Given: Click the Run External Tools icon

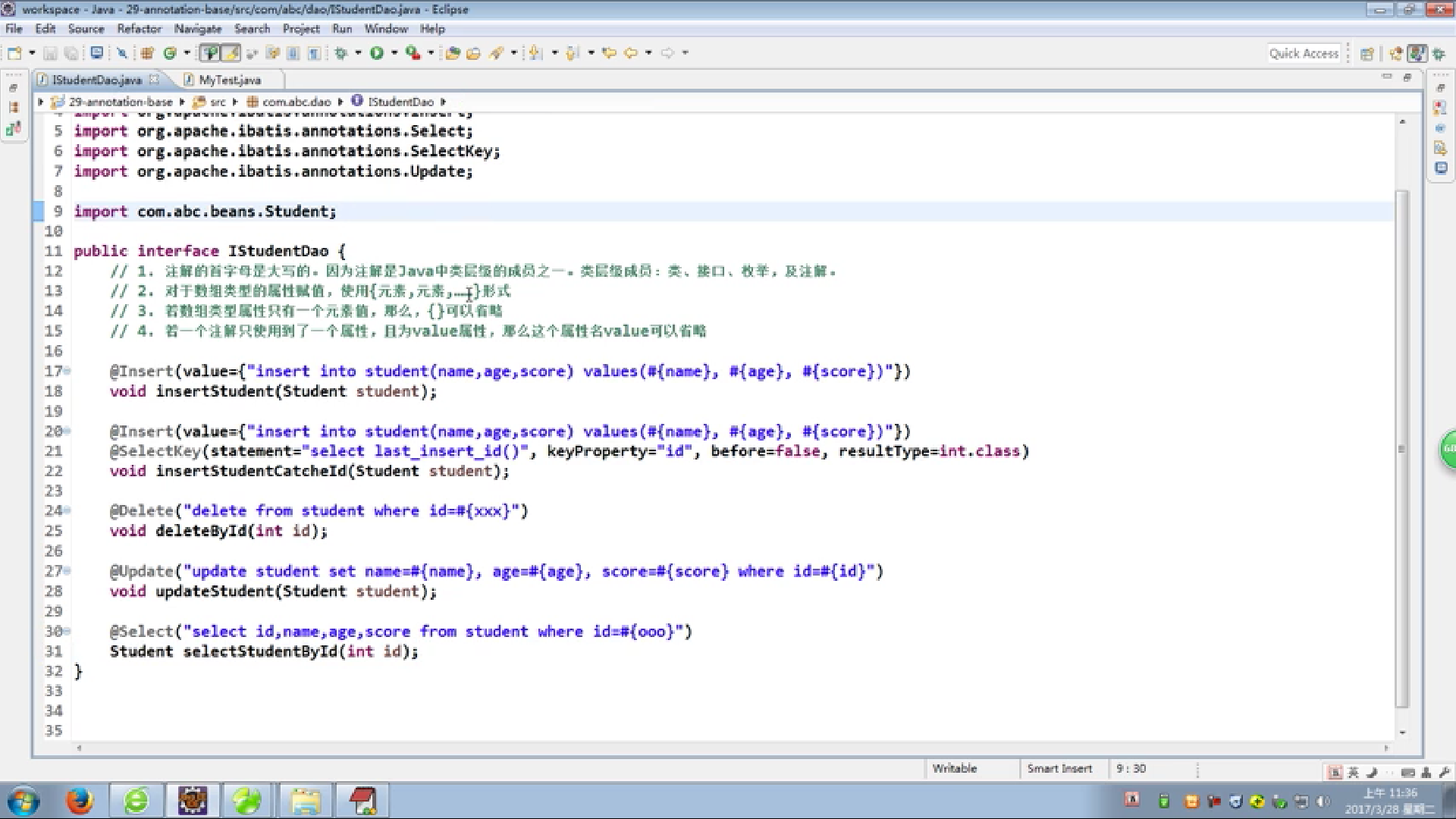Looking at the screenshot, I should point(413,53).
